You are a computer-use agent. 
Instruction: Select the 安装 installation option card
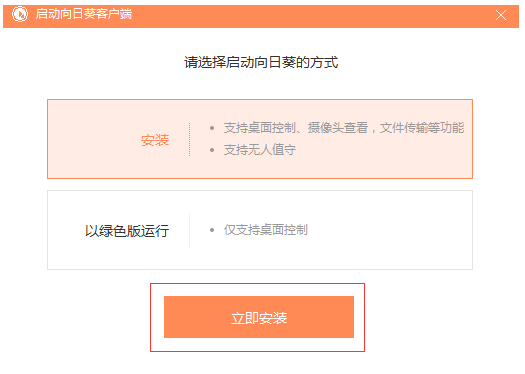pos(260,139)
